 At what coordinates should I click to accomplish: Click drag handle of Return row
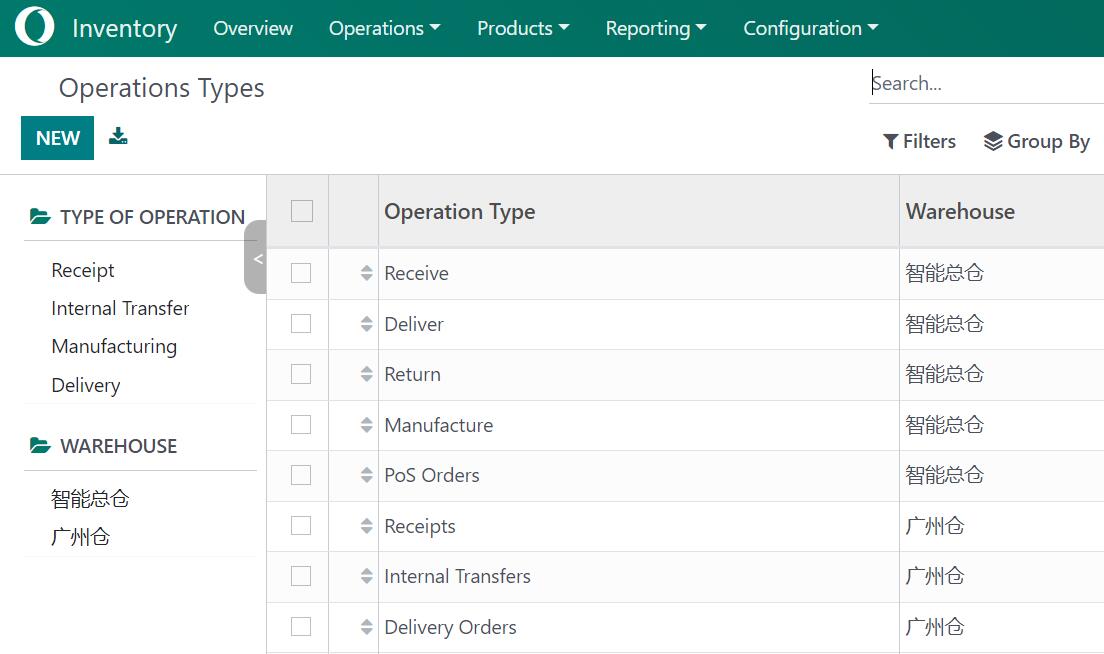click(x=366, y=374)
